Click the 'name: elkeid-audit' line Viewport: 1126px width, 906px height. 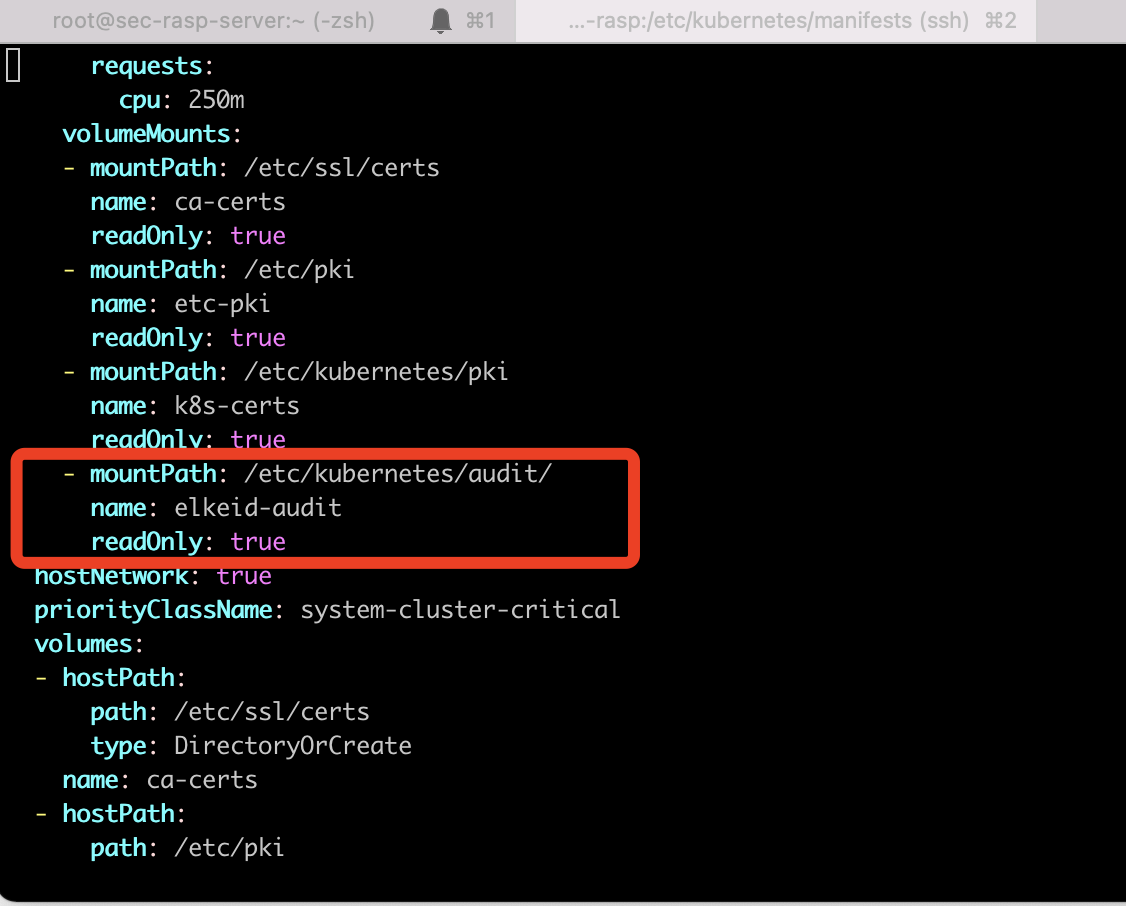point(215,508)
